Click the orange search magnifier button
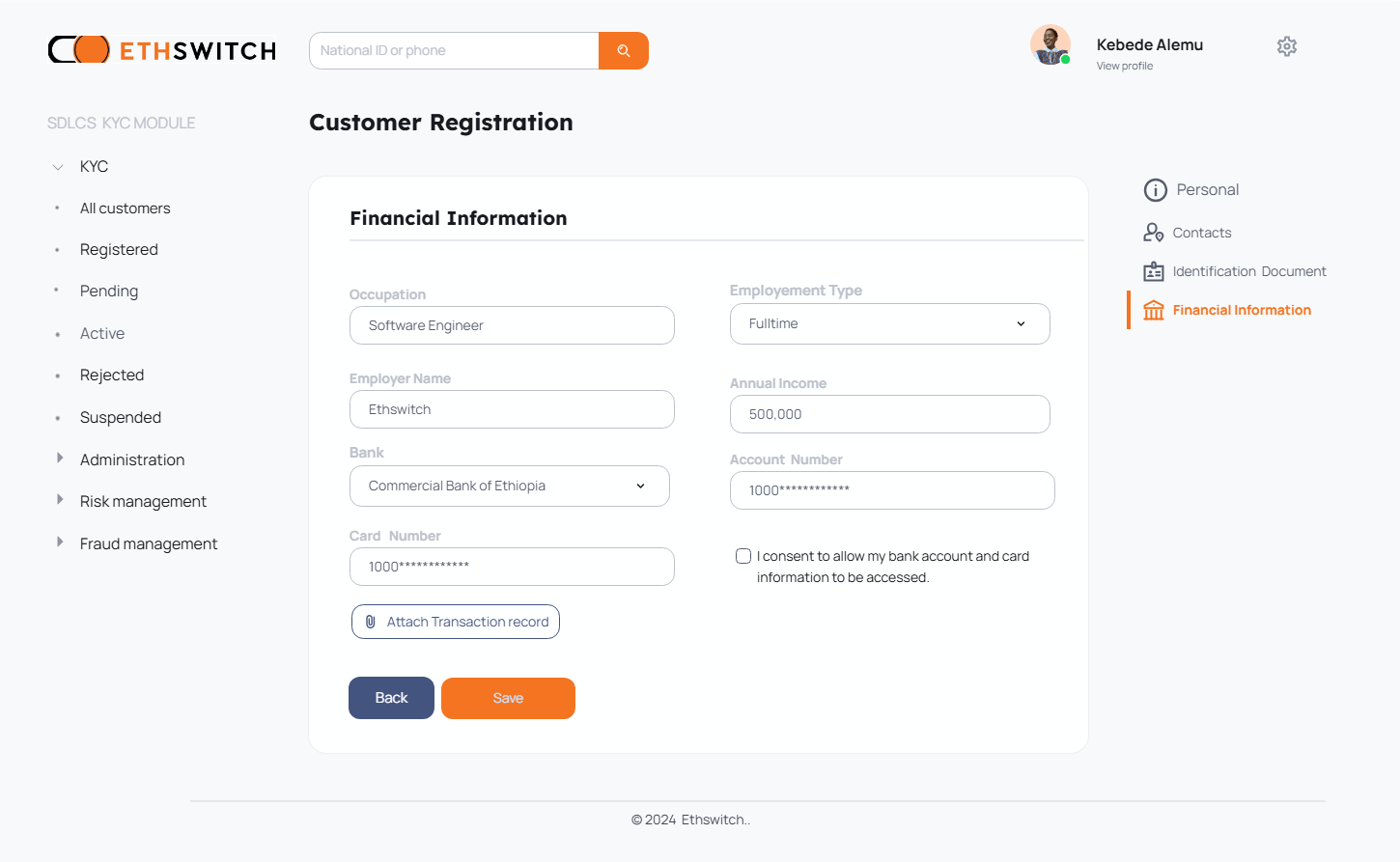 click(x=624, y=50)
